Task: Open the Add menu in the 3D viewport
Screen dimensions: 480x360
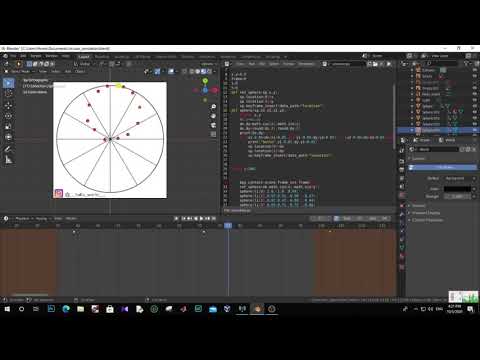Action: pyautogui.click(x=68, y=71)
